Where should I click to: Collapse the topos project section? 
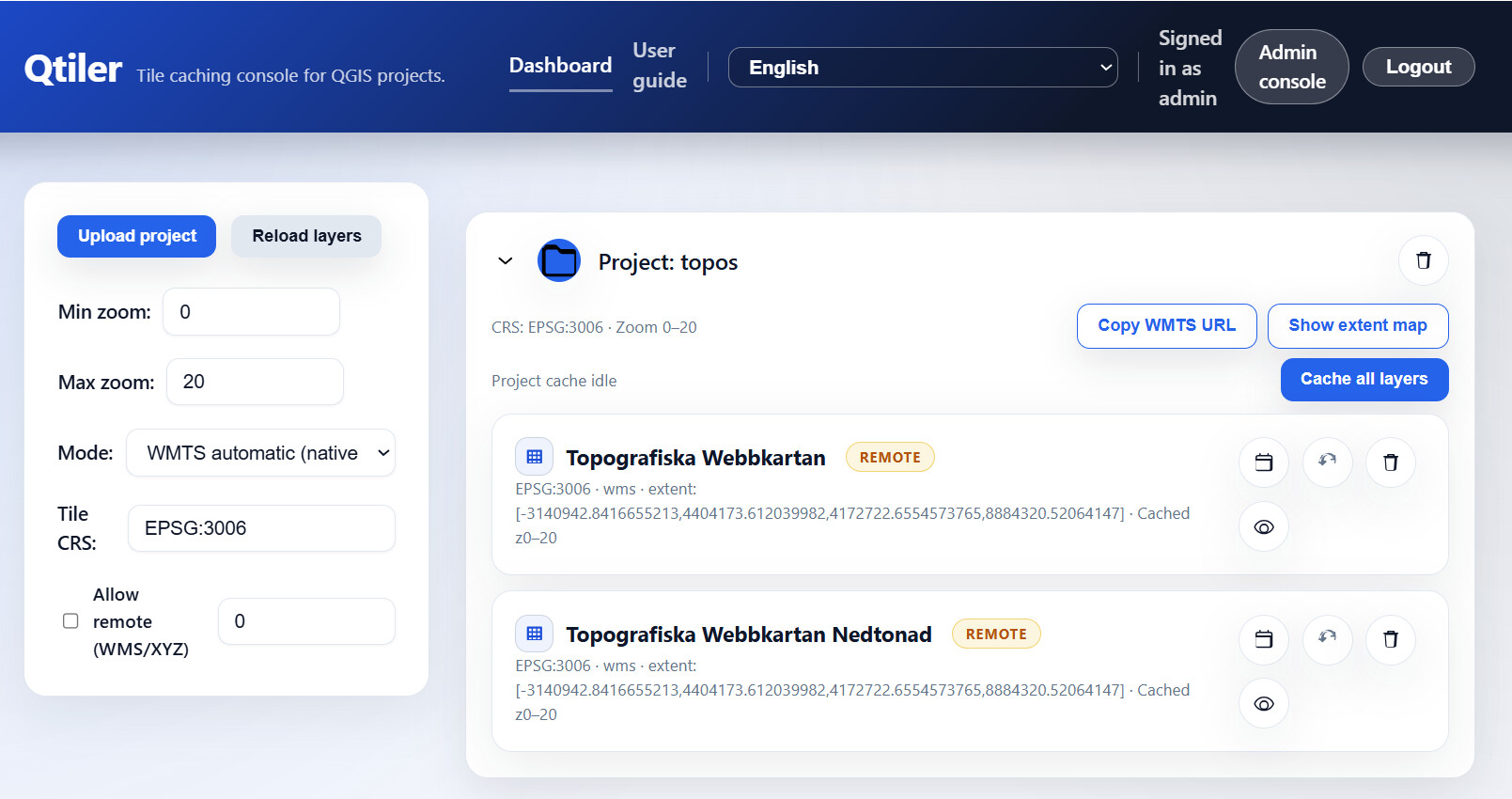[x=506, y=261]
